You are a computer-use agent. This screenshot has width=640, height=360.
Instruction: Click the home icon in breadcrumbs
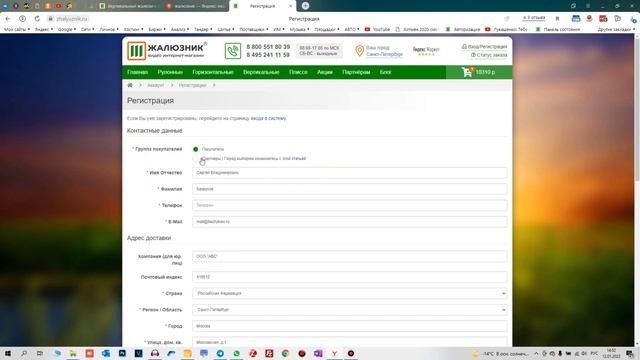130,85
